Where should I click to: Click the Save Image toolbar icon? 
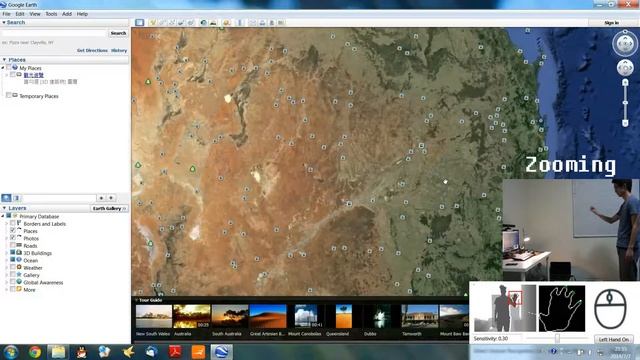pyautogui.click(x=272, y=22)
